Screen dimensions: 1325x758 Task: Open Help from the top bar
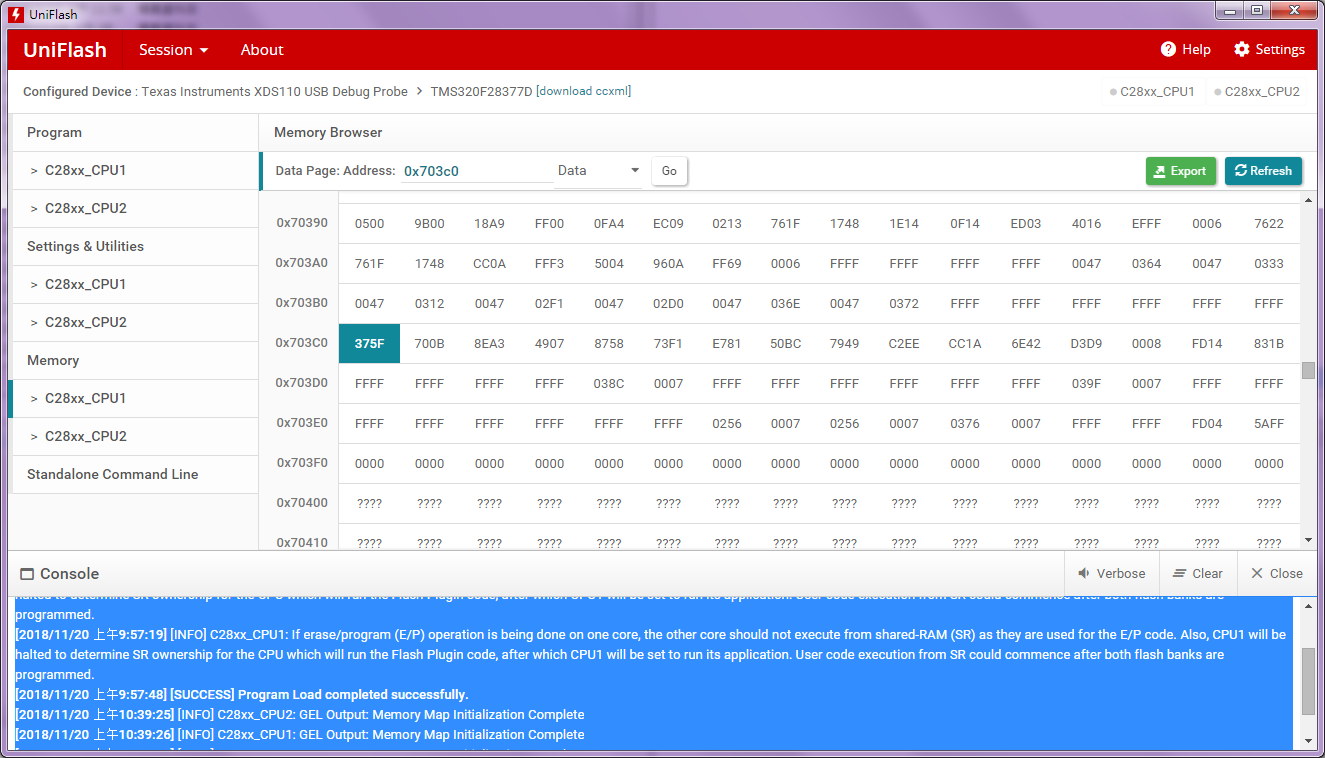click(1185, 50)
